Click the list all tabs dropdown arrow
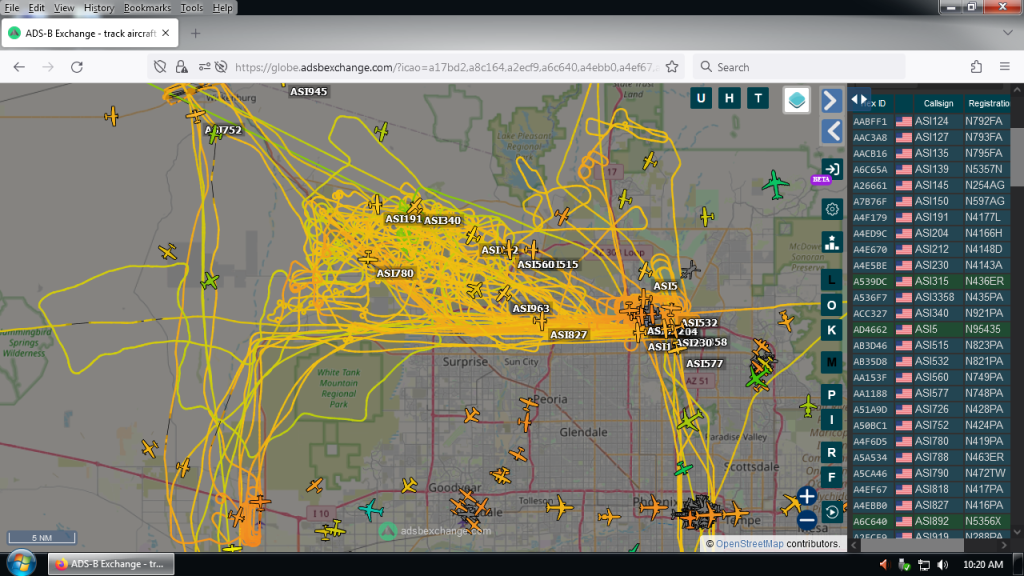 (x=1008, y=33)
